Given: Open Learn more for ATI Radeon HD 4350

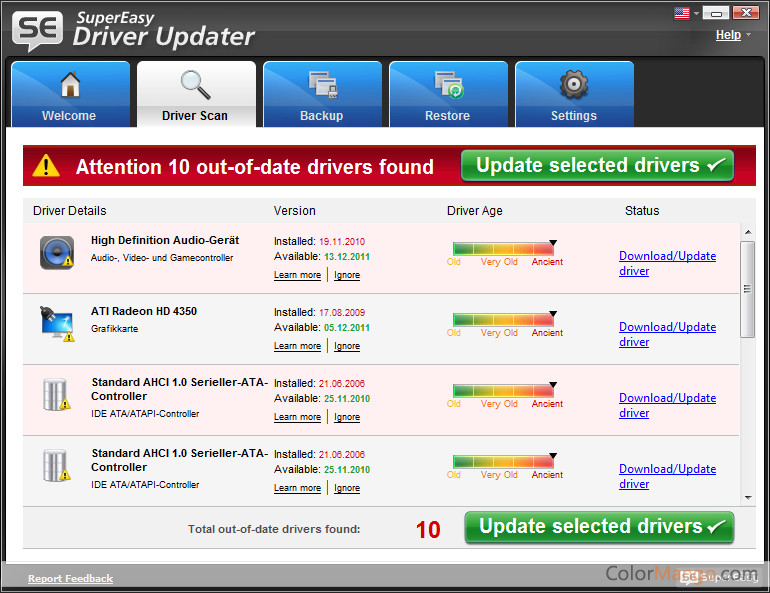Looking at the screenshot, I should [x=297, y=346].
